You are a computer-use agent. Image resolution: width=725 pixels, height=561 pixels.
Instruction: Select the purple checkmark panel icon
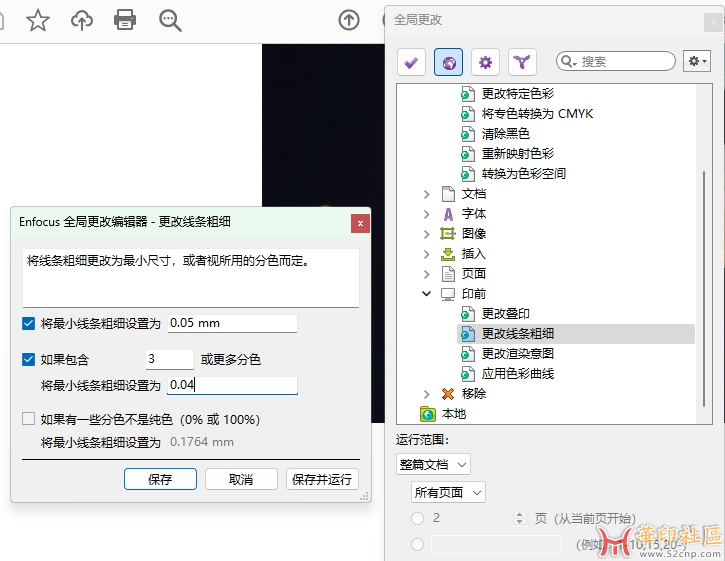click(411, 62)
